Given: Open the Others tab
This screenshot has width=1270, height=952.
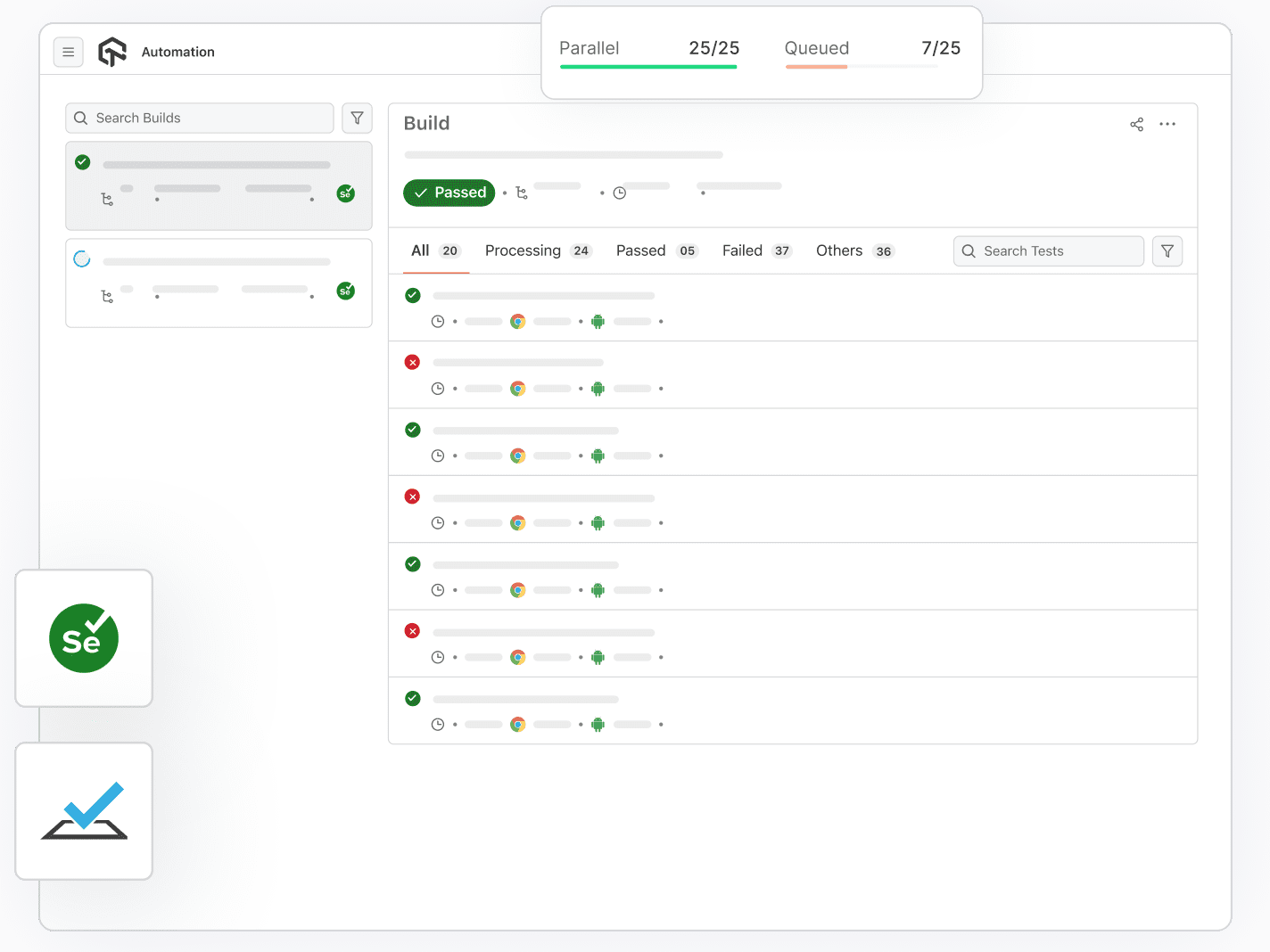Looking at the screenshot, I should [854, 251].
